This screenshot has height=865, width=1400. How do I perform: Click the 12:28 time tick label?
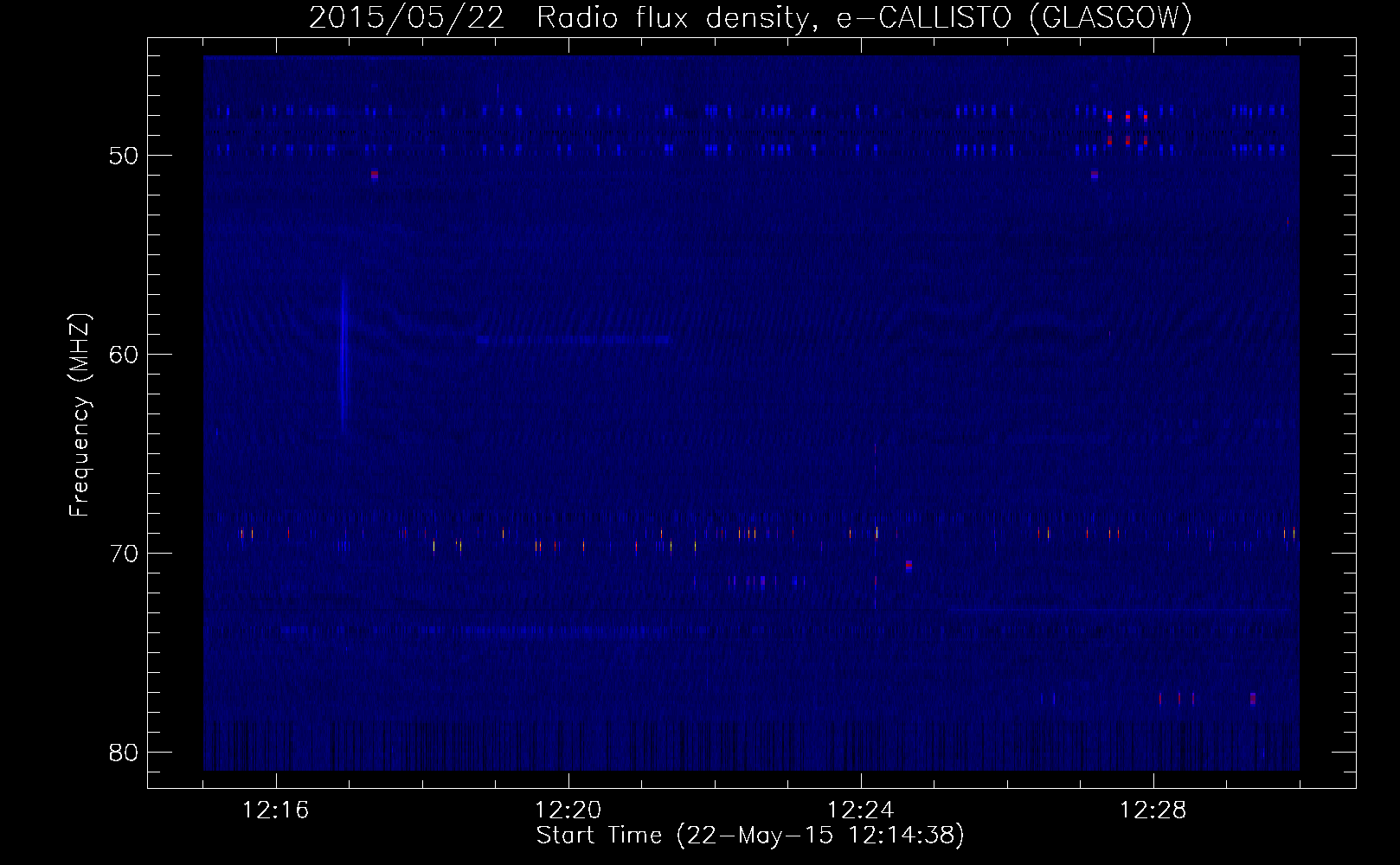pos(1153,811)
